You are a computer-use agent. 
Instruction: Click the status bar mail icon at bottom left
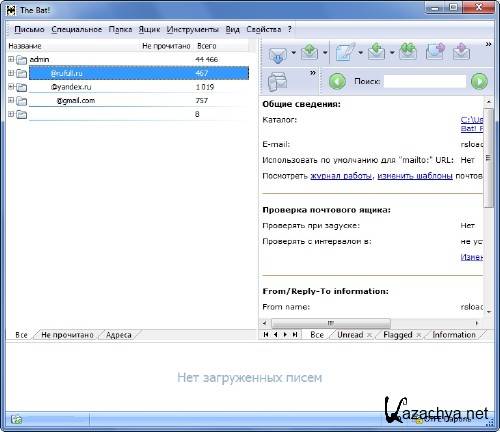coord(16,419)
